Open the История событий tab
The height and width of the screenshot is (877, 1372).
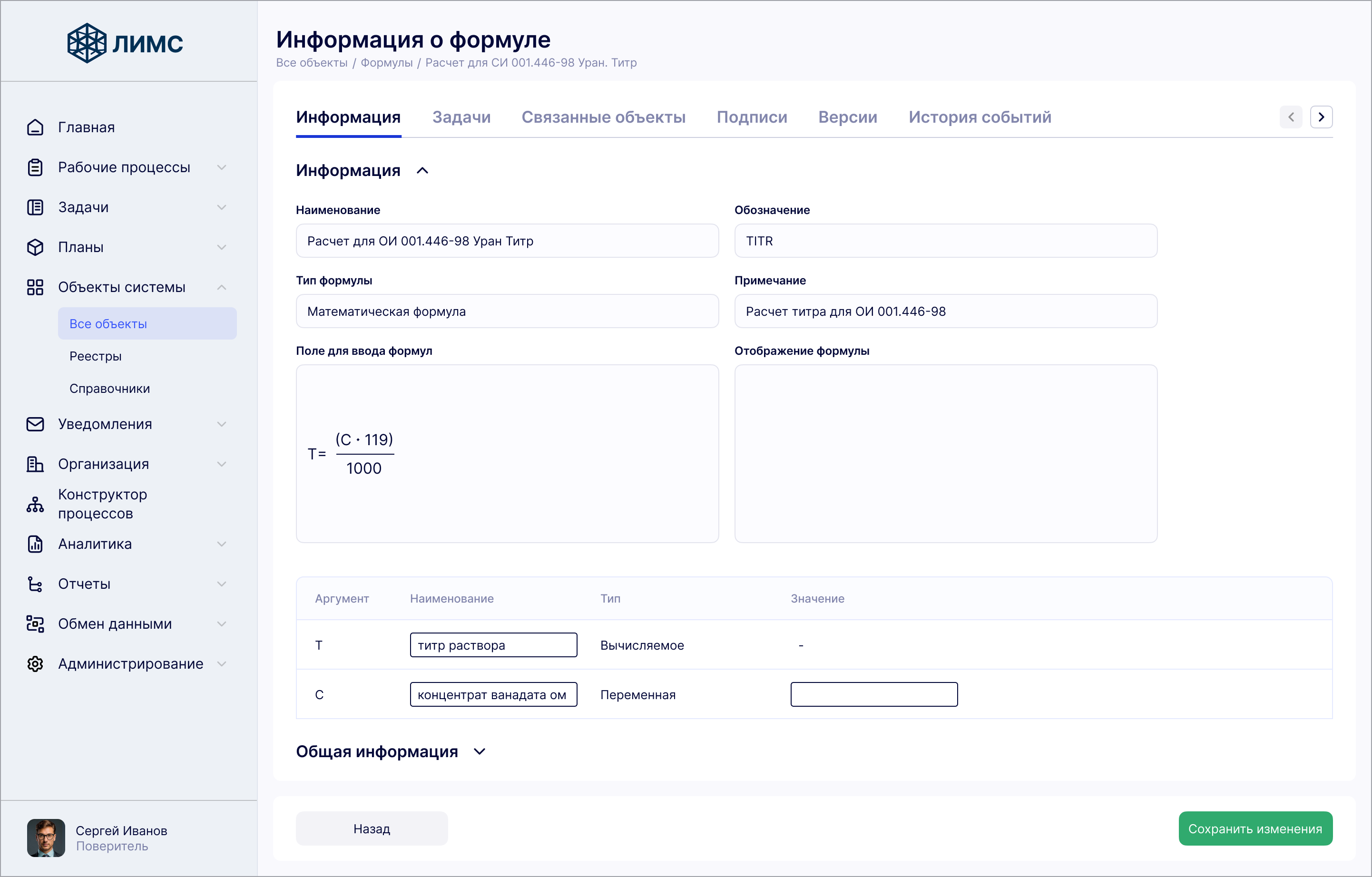coord(980,117)
